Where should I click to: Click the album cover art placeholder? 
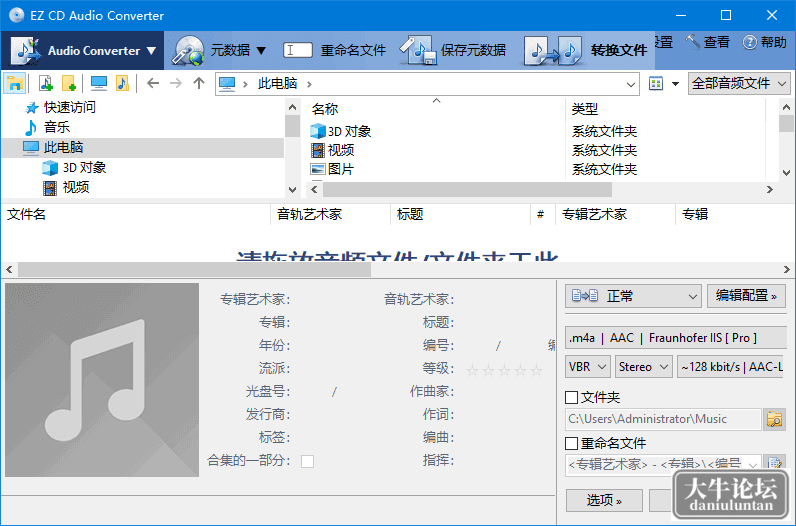click(102, 380)
